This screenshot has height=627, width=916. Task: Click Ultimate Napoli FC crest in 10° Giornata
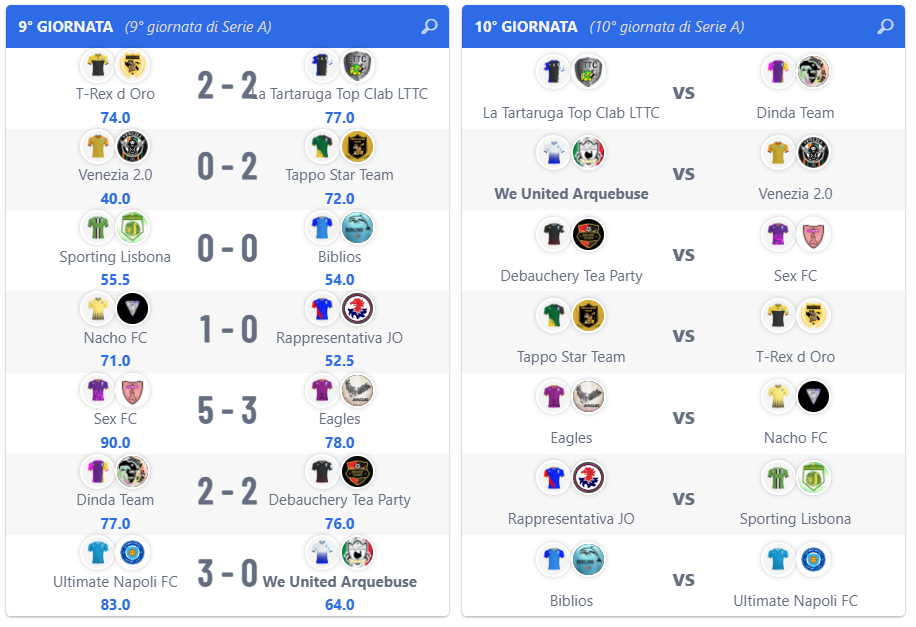813,559
